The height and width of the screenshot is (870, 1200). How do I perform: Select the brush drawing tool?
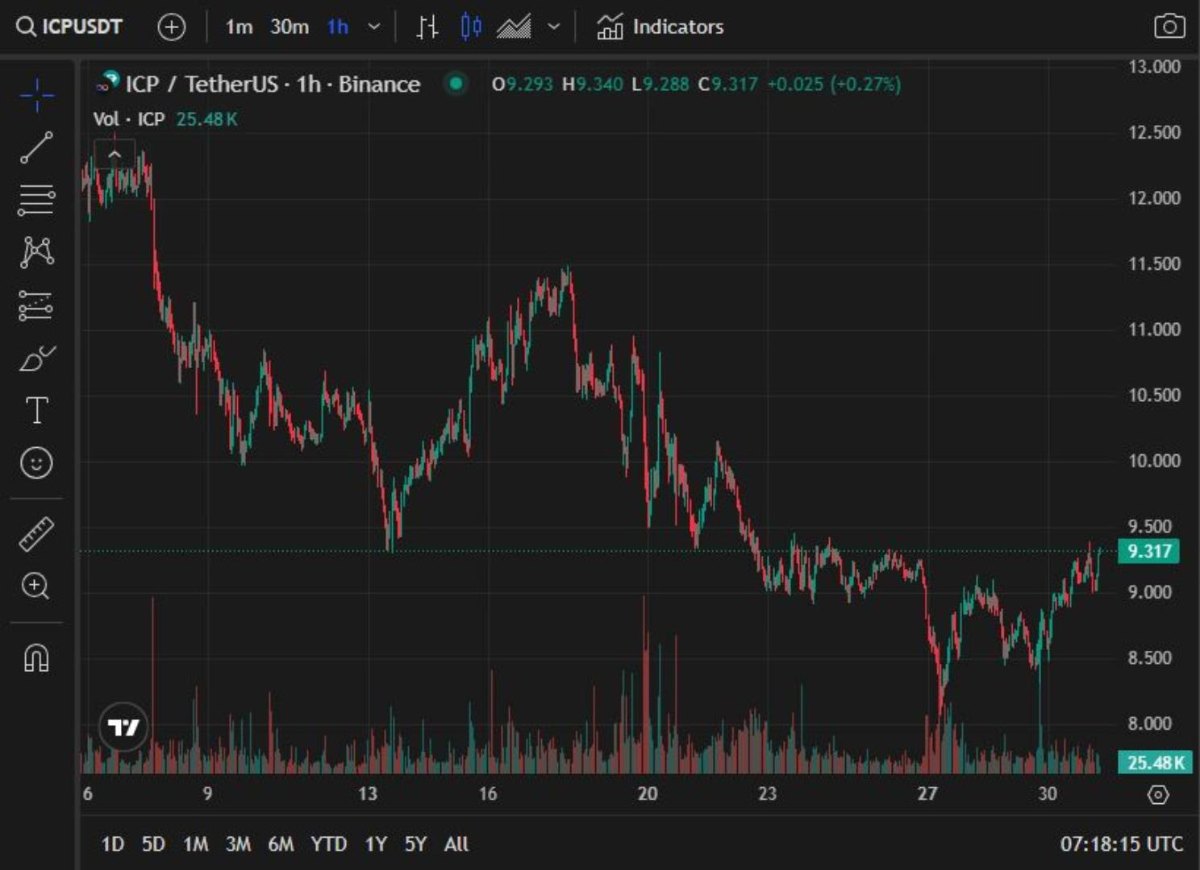[37, 358]
